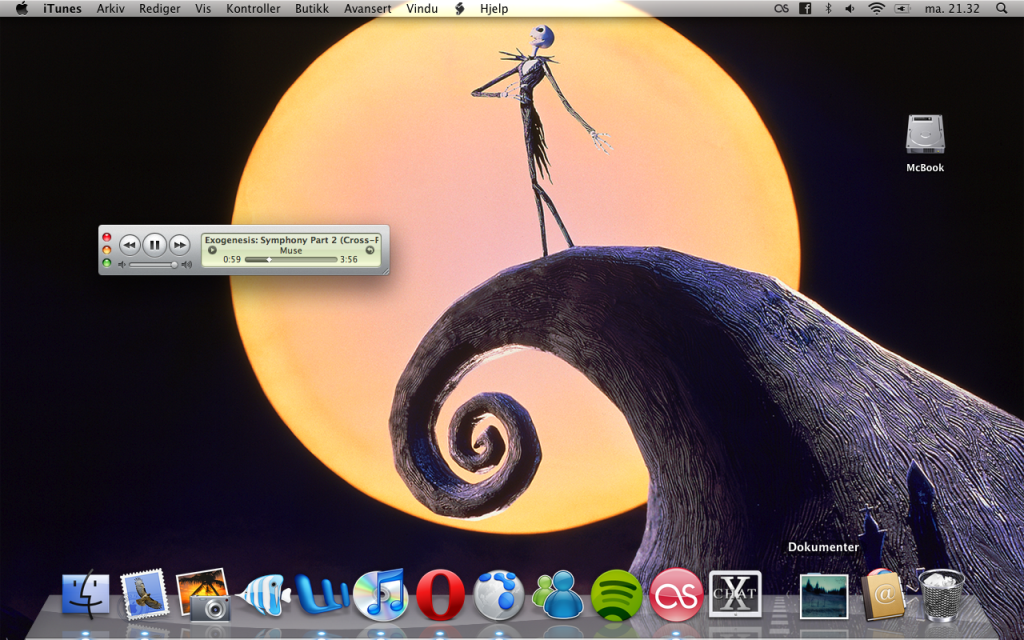This screenshot has width=1024, height=640.
Task: Click the Last.fm status icon in menu bar
Action: [781, 8]
